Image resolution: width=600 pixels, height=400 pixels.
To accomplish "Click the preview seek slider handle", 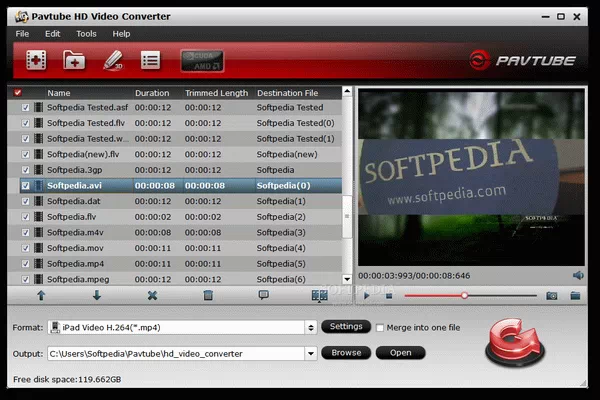I will pyautogui.click(x=465, y=296).
